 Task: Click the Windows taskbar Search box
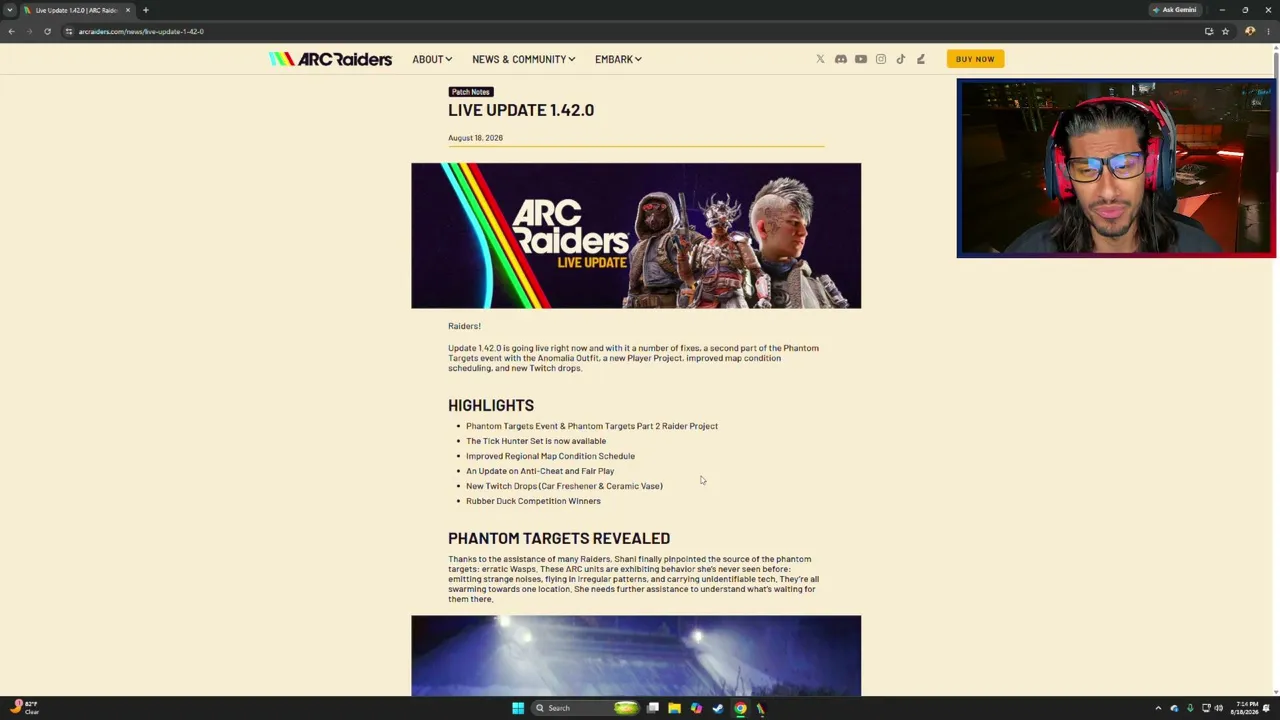pos(583,708)
